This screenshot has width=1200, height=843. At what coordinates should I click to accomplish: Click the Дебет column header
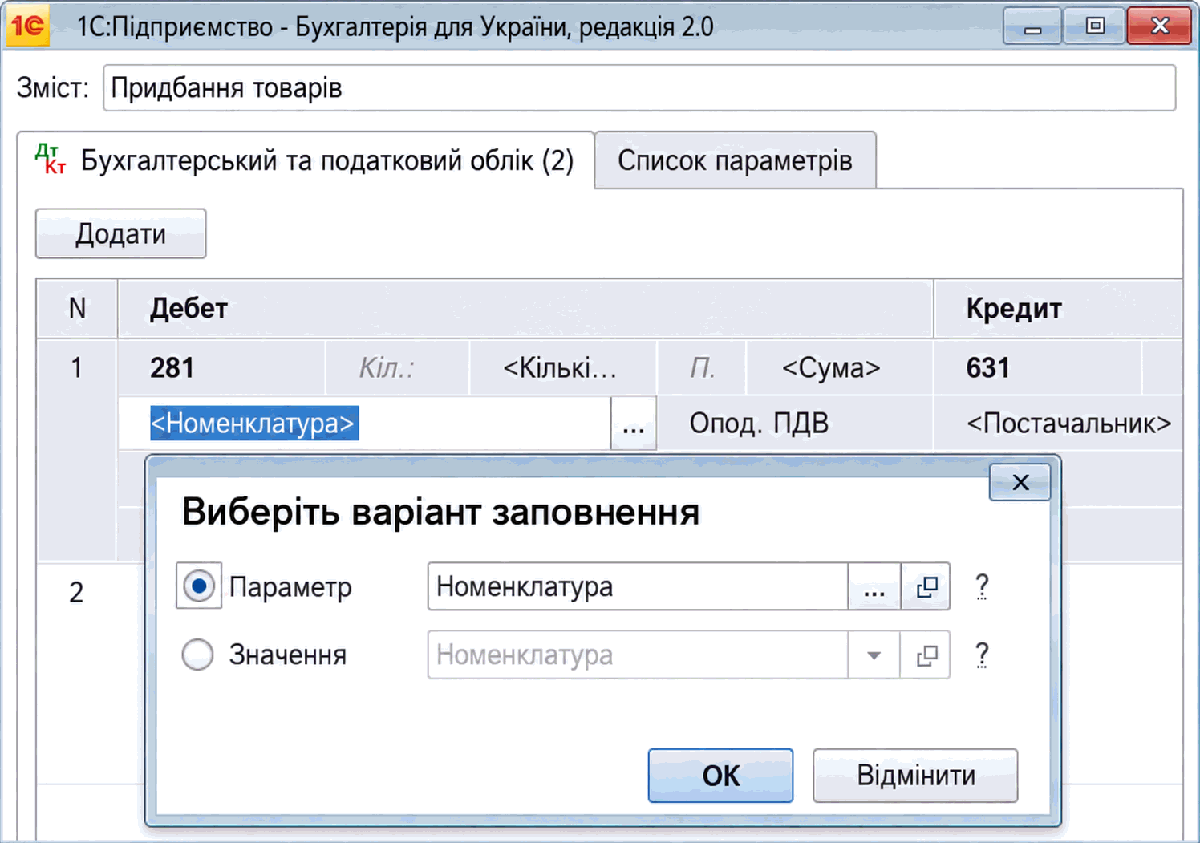click(525, 309)
